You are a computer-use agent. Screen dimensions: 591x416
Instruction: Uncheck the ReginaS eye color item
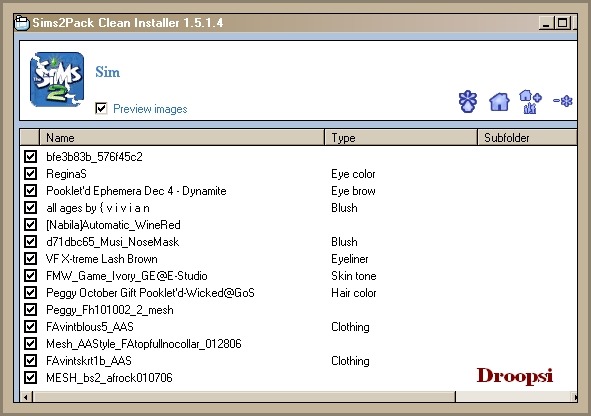[x=31, y=174]
